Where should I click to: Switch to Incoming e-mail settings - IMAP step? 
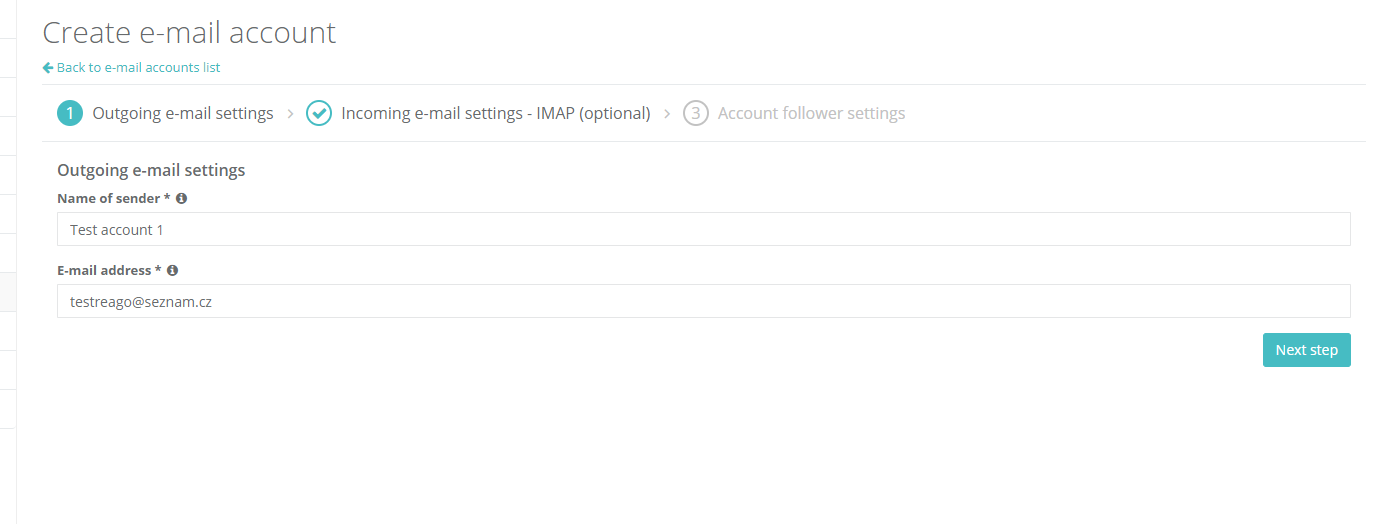pyautogui.click(x=496, y=113)
